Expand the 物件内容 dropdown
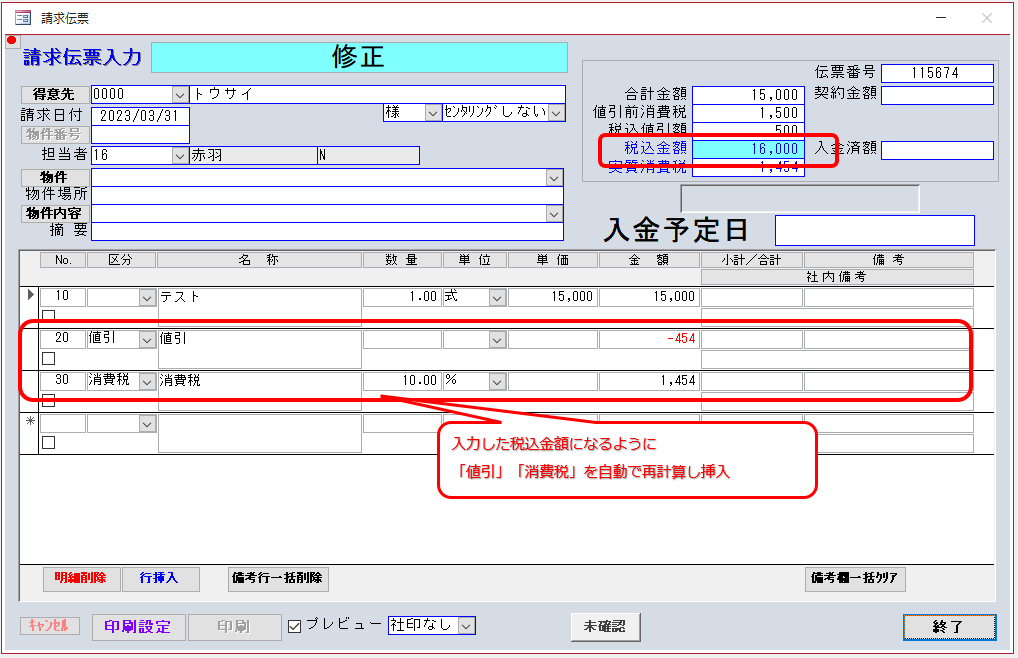 click(553, 213)
